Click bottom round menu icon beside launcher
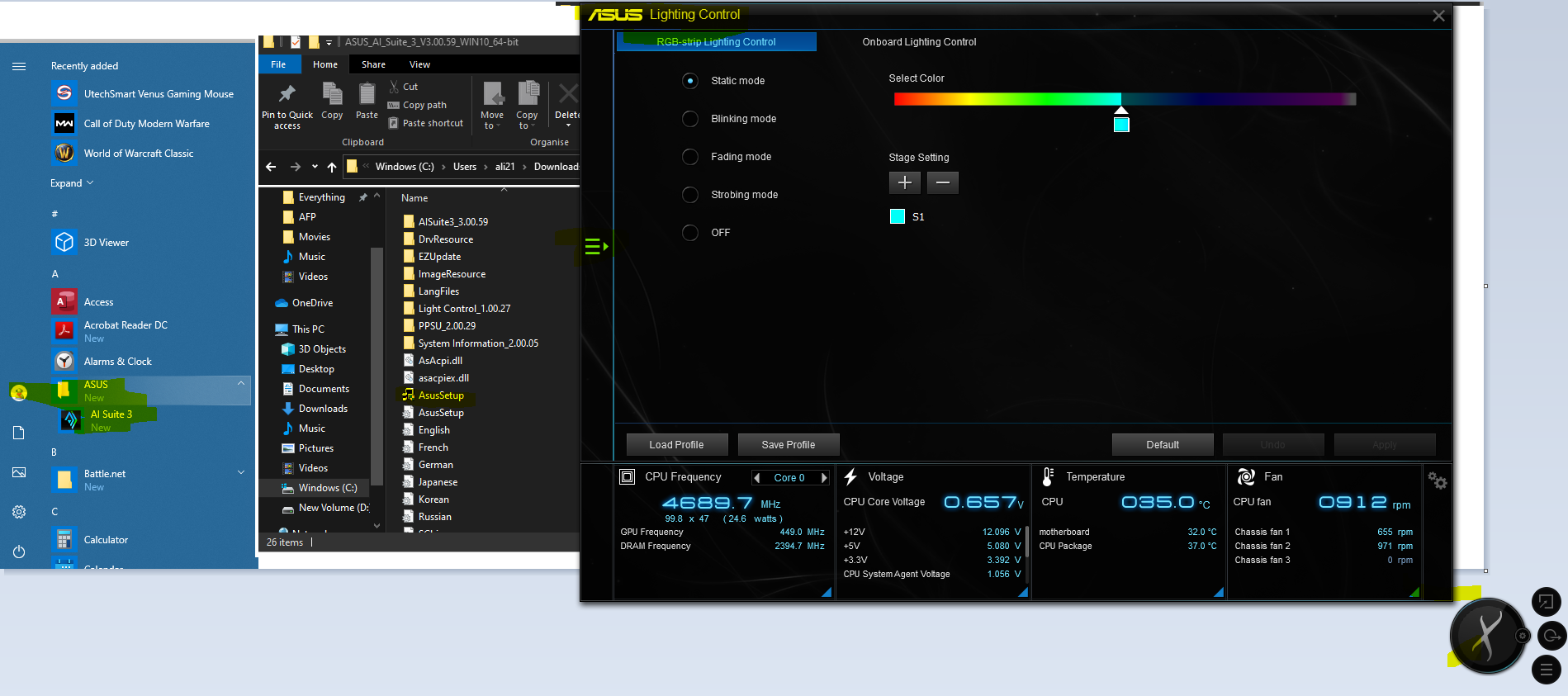 (1546, 670)
